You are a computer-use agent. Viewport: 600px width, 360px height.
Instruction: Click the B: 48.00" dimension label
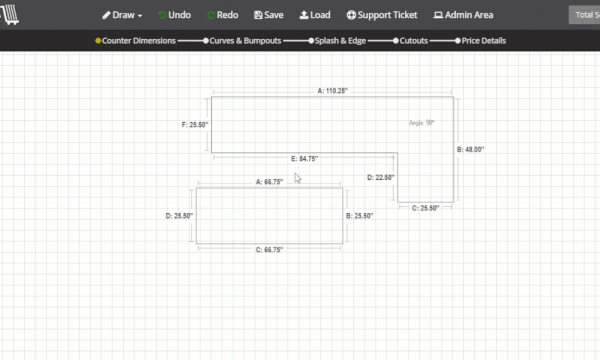coord(470,150)
